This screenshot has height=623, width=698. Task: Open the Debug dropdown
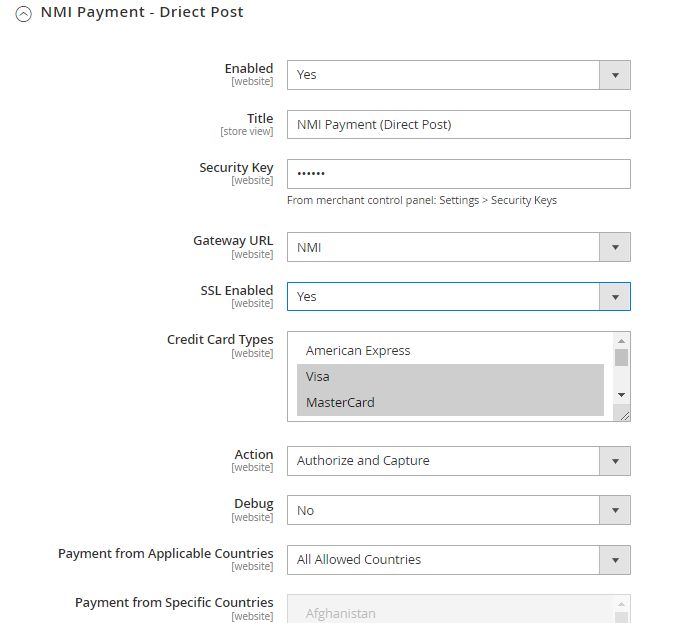(x=443, y=511)
